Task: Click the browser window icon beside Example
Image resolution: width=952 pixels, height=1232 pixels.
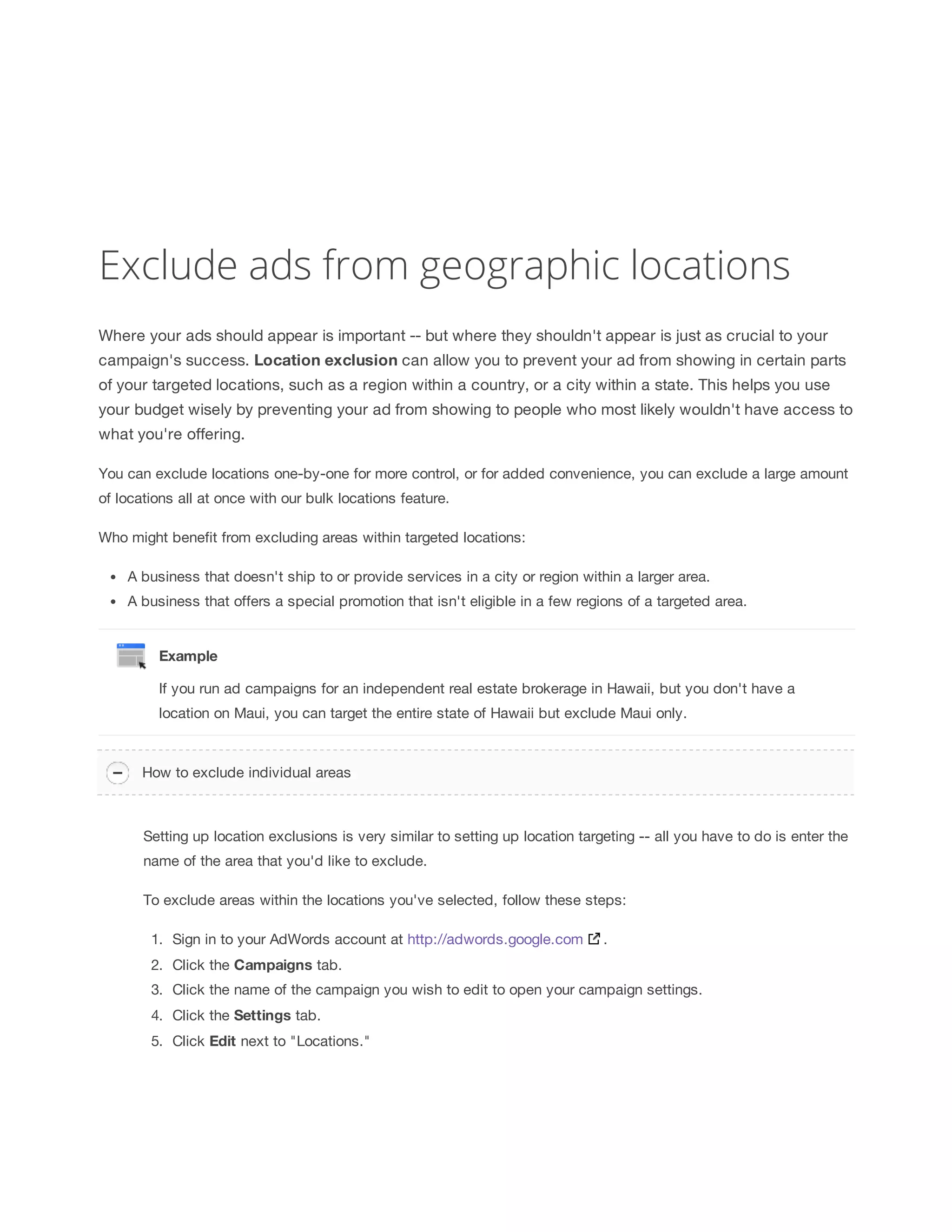Action: [x=131, y=656]
